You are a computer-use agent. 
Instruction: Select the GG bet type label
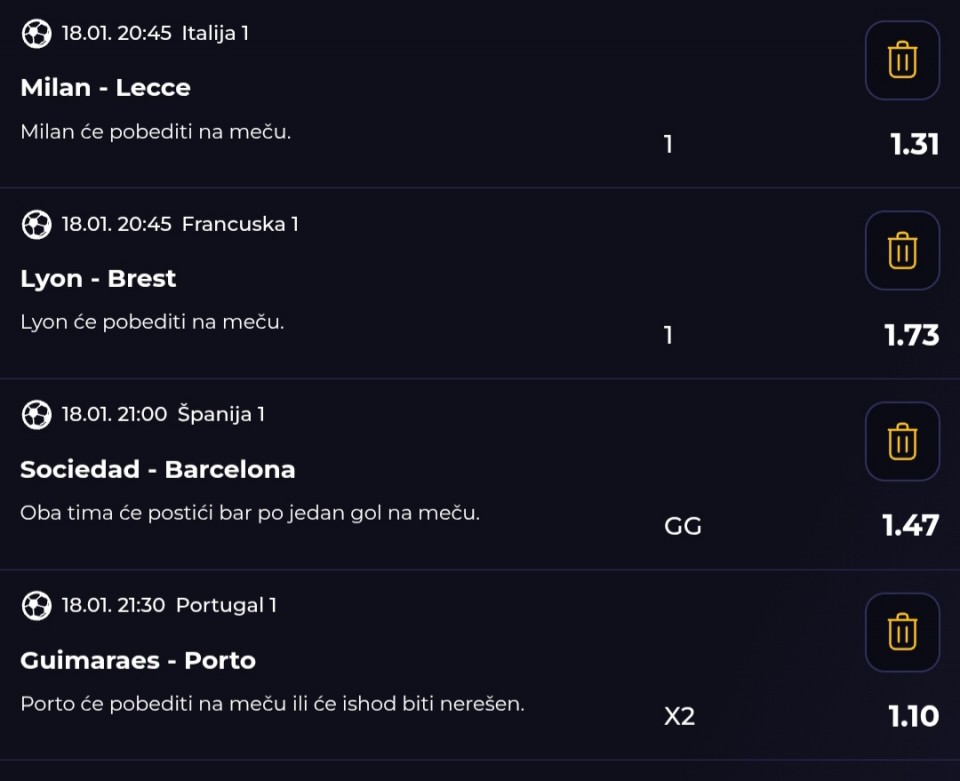click(683, 526)
